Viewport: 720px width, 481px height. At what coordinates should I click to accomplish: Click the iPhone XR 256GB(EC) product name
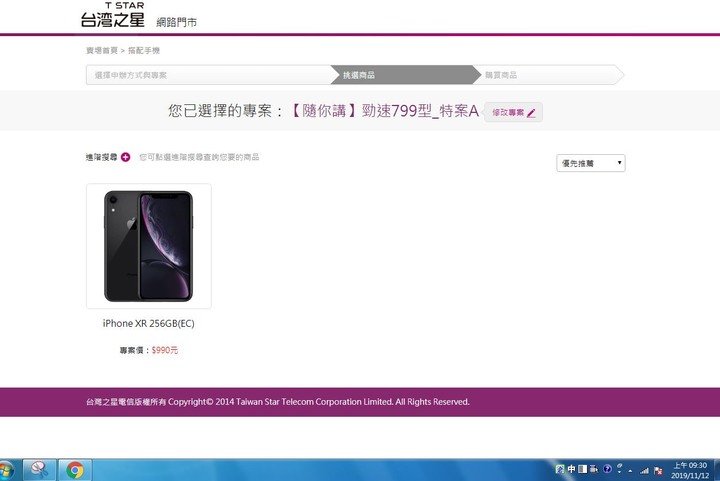pyautogui.click(x=149, y=324)
